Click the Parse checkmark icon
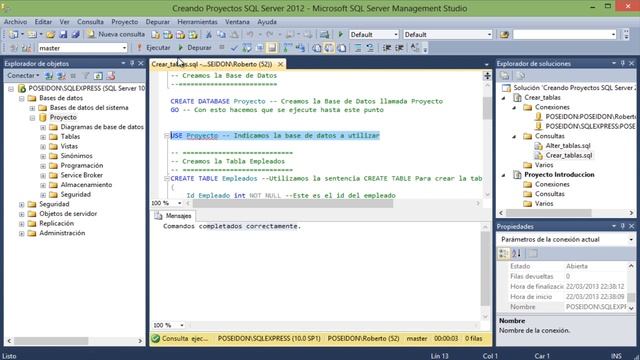 pos(234,48)
